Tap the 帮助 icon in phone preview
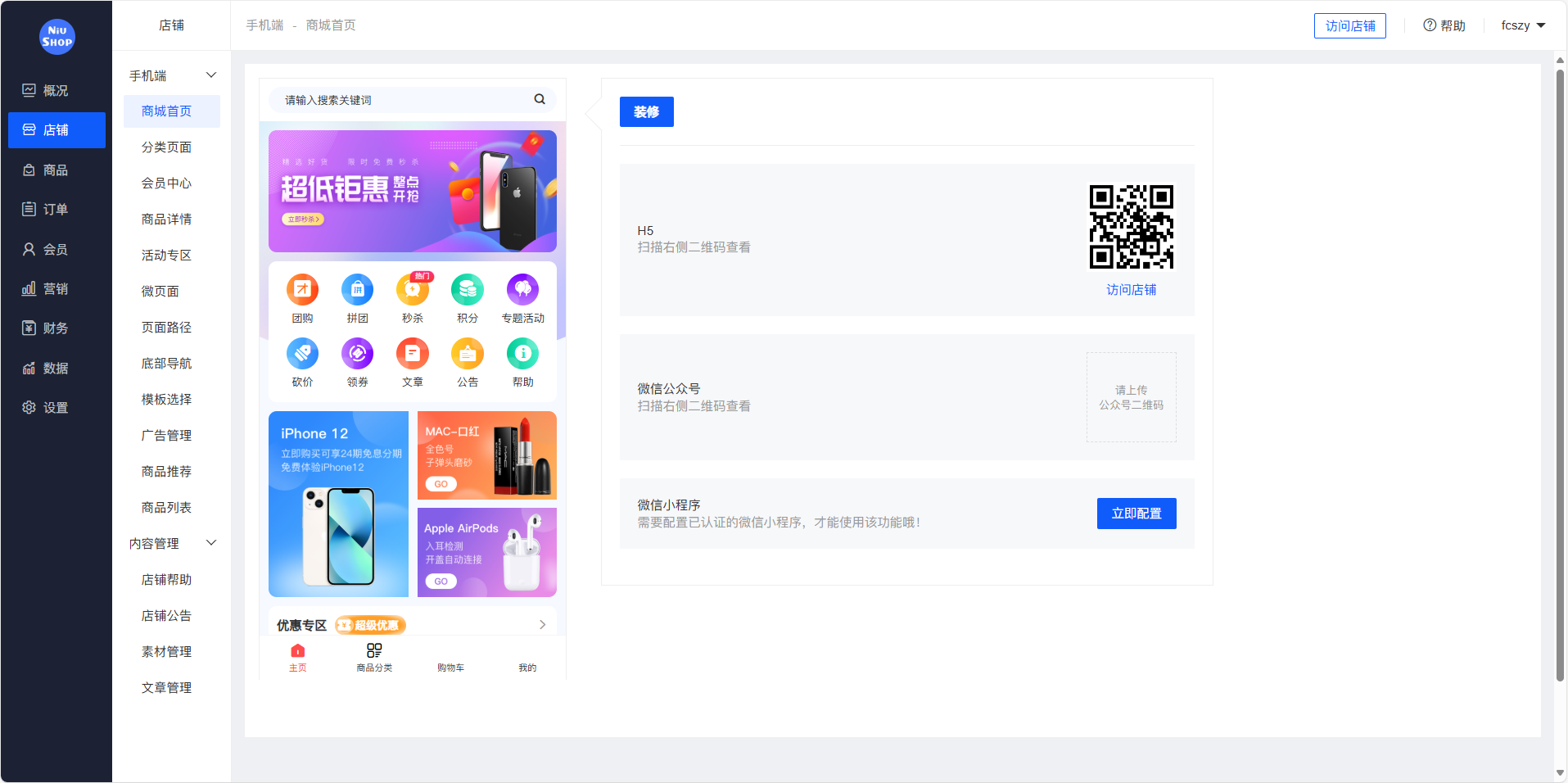This screenshot has width=1568, height=783. (522, 353)
